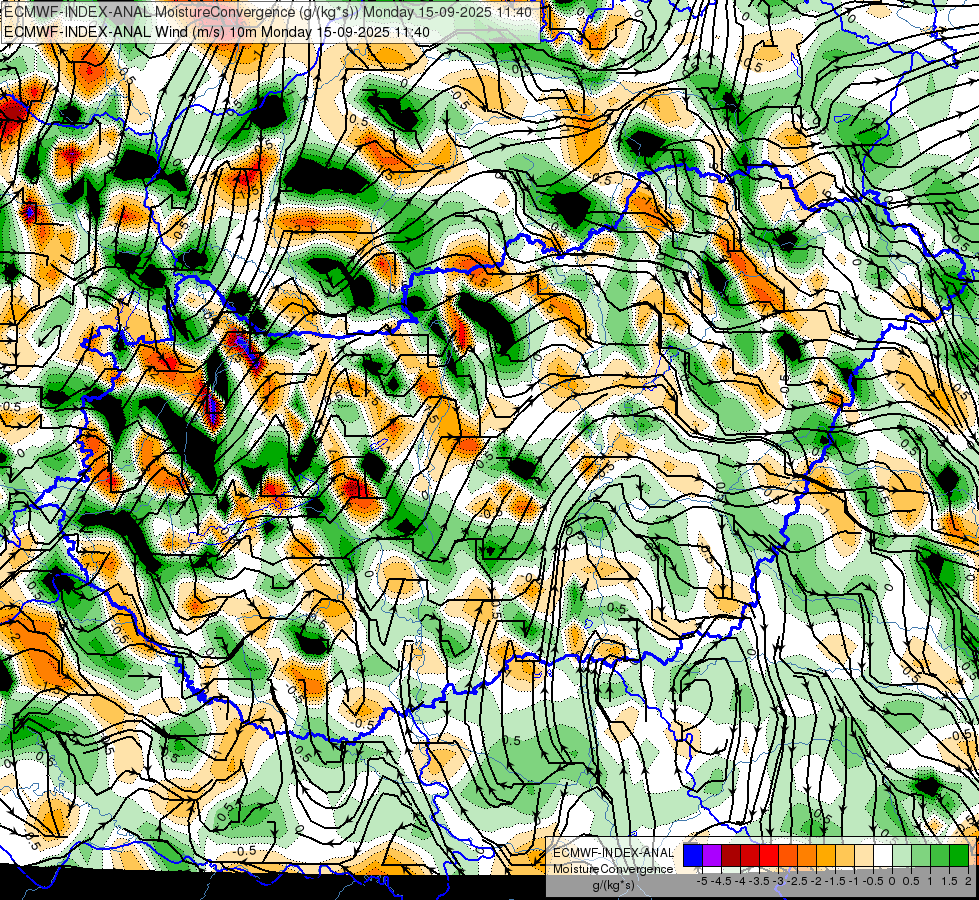
Task: Click the purple legend swatch
Action: point(712,856)
